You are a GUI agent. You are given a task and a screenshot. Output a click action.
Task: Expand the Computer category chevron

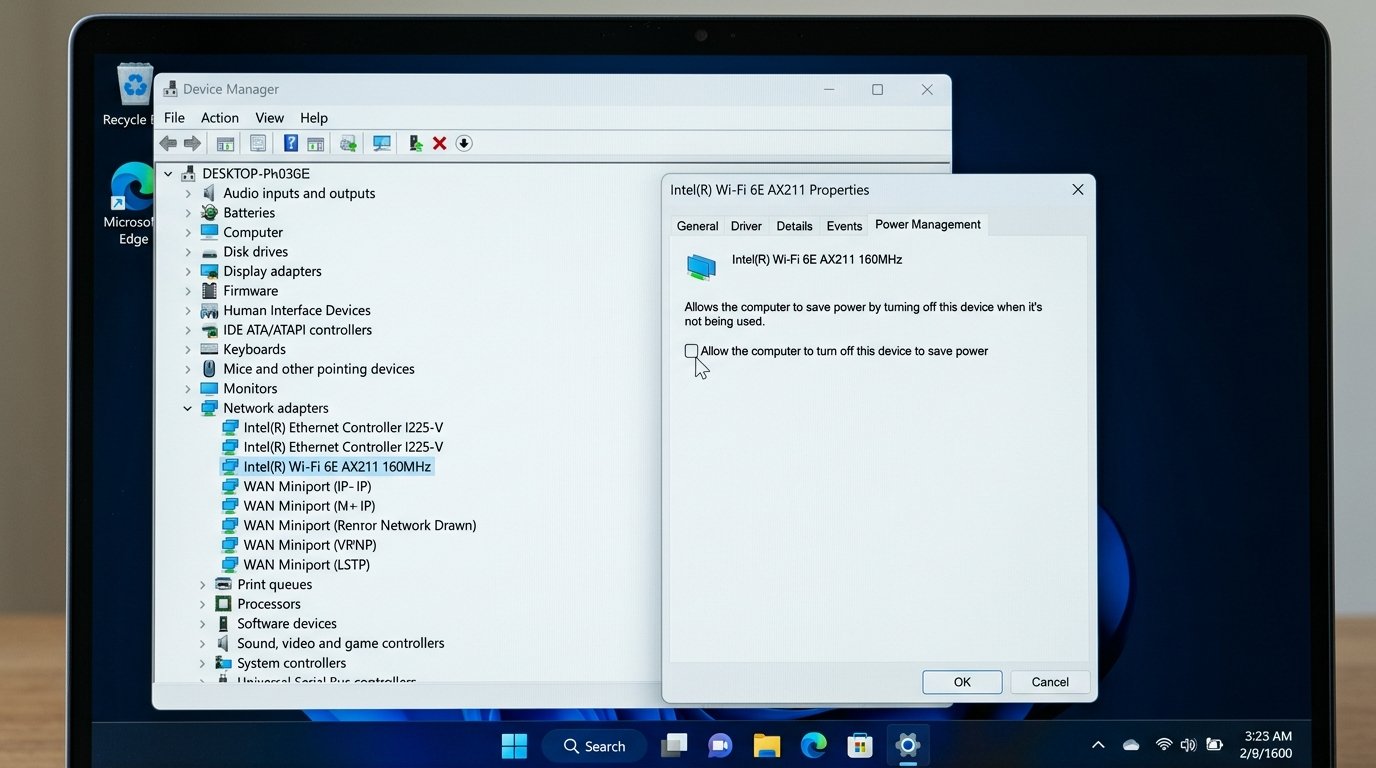tap(188, 233)
